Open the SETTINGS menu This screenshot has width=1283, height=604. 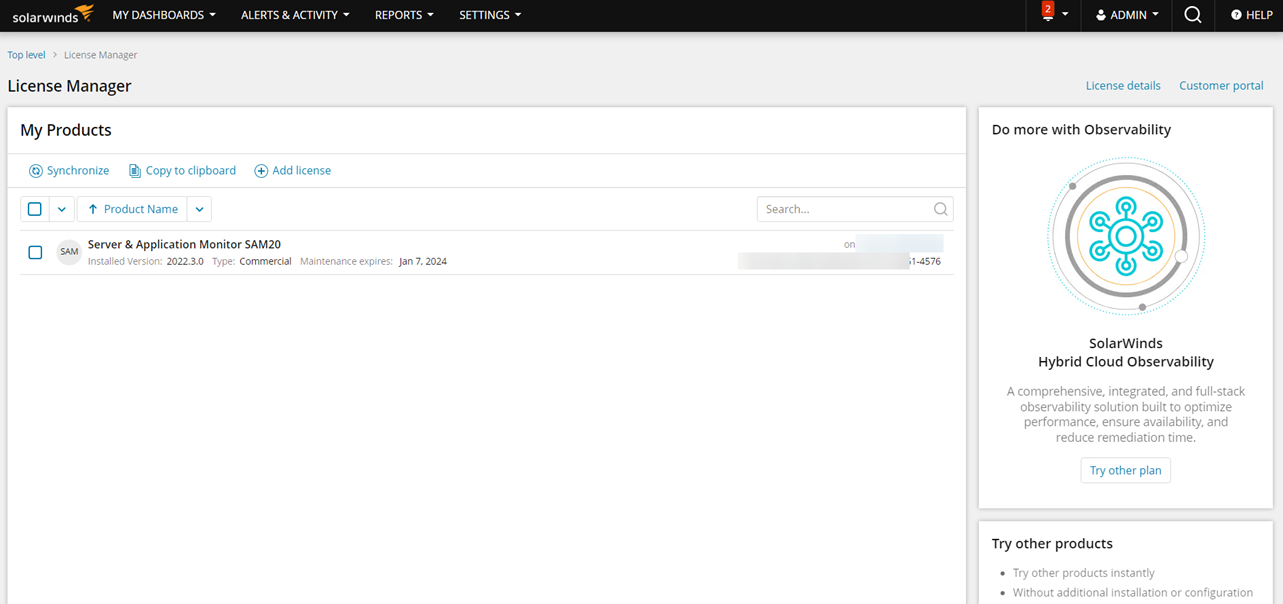point(490,15)
